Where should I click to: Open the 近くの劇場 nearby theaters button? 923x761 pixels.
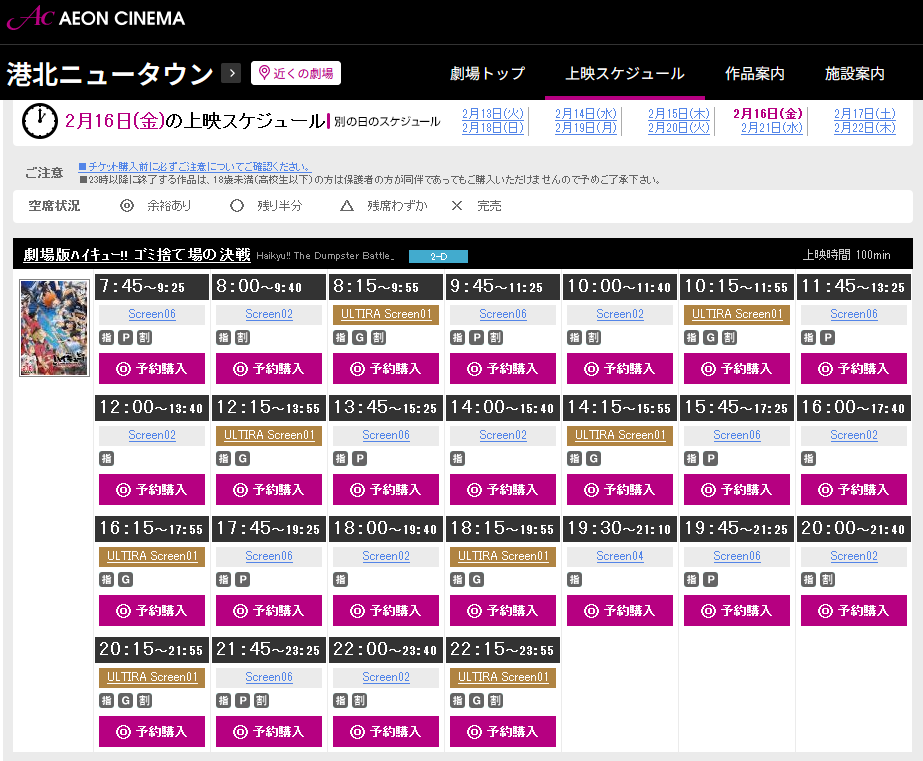click(296, 73)
